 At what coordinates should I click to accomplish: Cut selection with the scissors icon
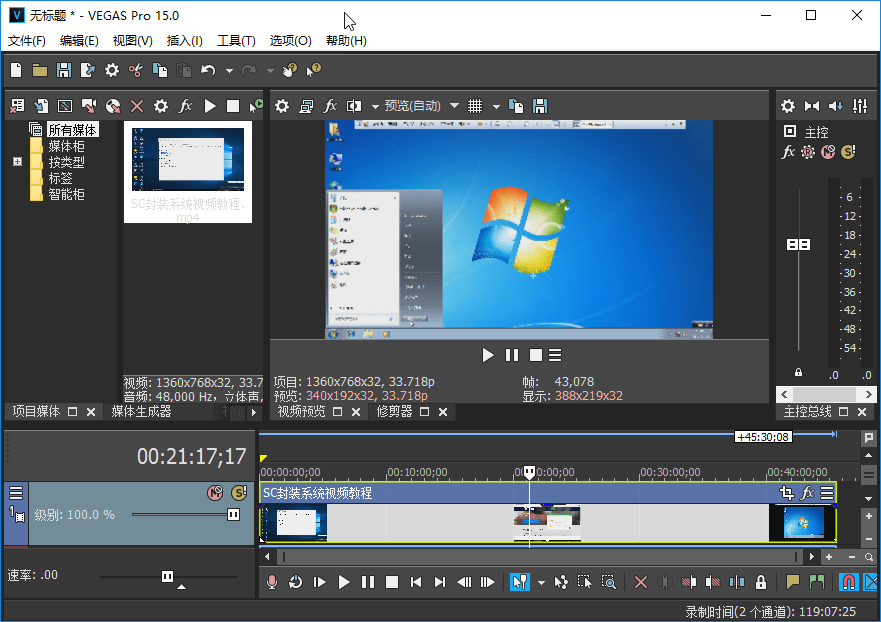(135, 70)
